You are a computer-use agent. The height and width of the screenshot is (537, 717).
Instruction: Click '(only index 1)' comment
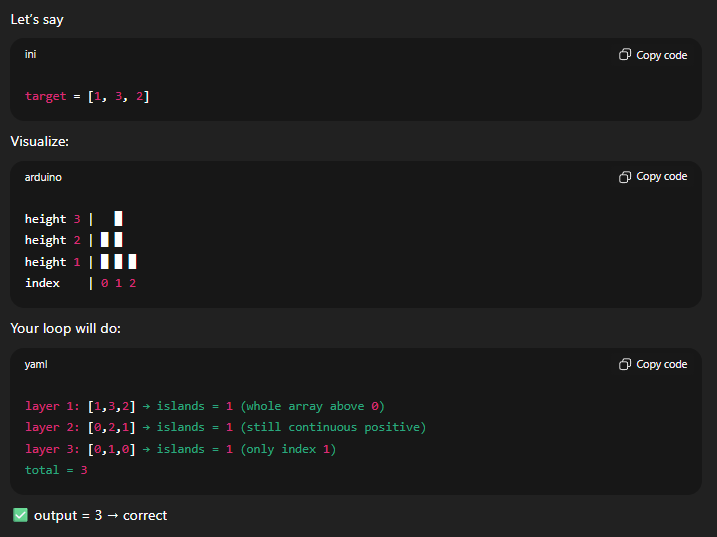(x=288, y=449)
